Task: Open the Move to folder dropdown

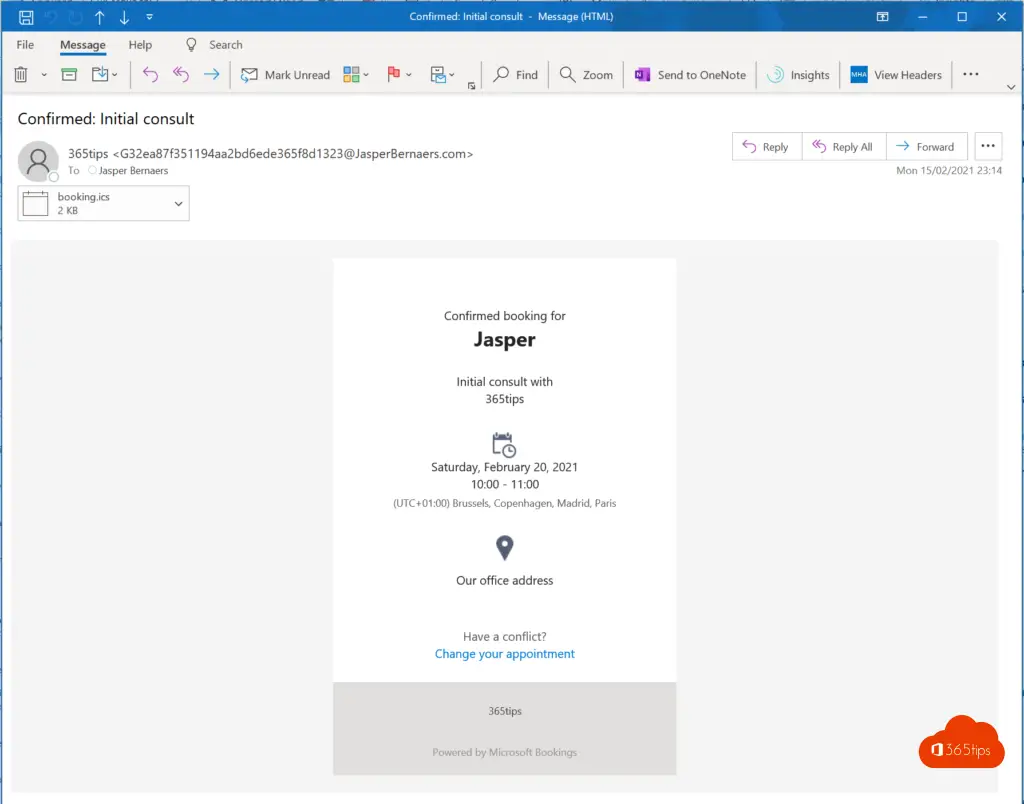Action: point(104,74)
